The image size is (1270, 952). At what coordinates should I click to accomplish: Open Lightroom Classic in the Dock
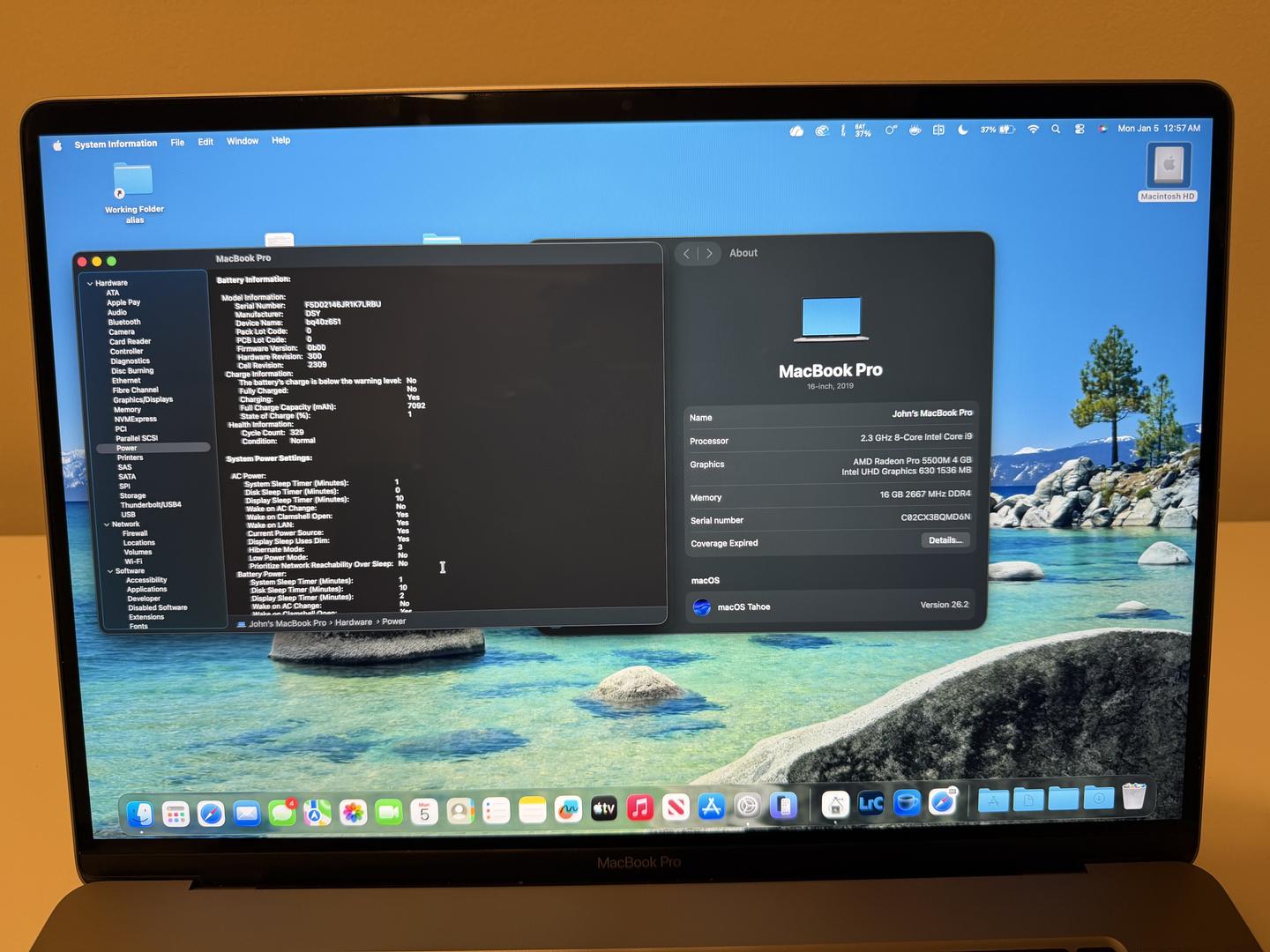870,803
